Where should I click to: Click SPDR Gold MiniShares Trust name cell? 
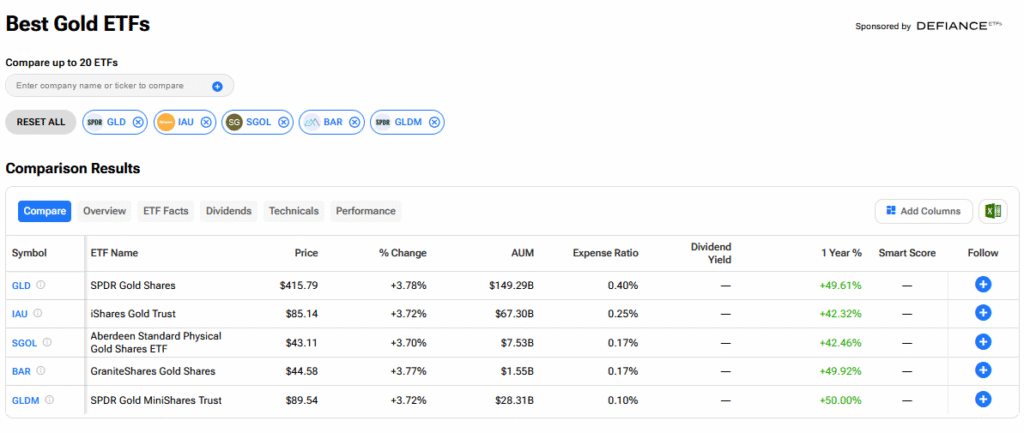coord(156,400)
